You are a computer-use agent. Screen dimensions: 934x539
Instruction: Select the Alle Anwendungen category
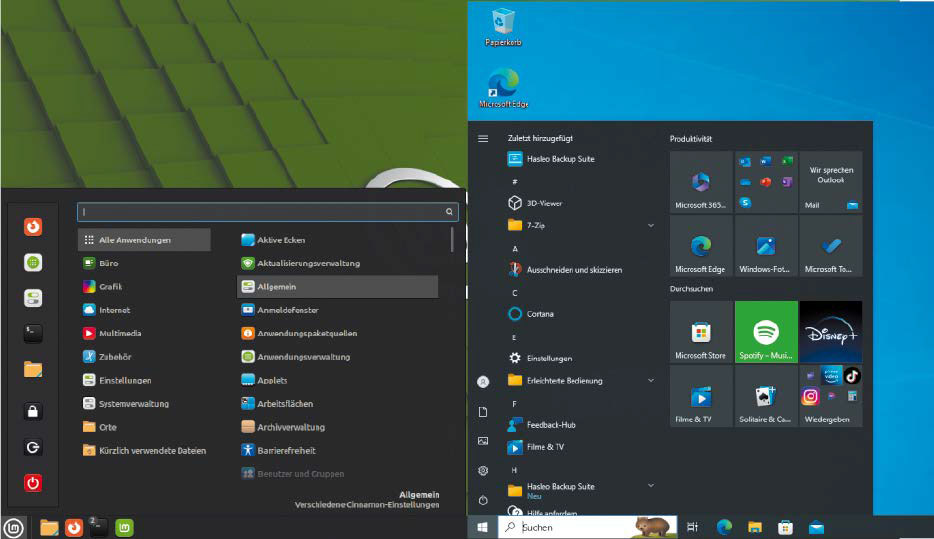click(x=144, y=239)
